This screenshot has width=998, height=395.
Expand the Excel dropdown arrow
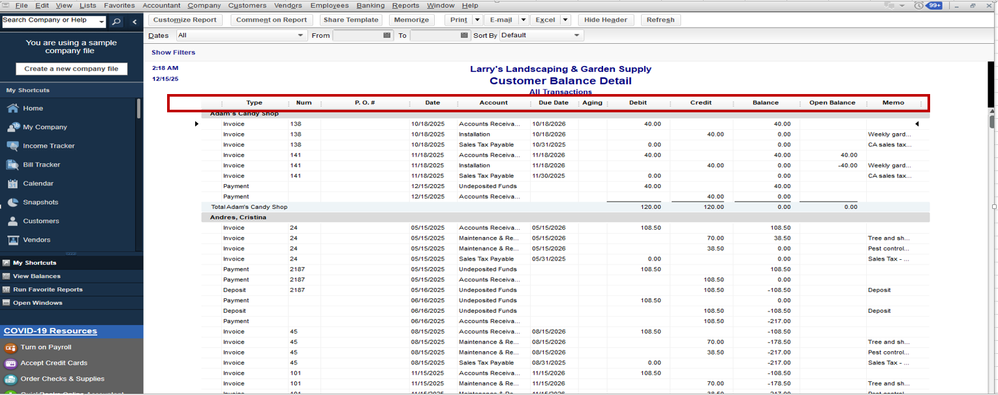565,20
